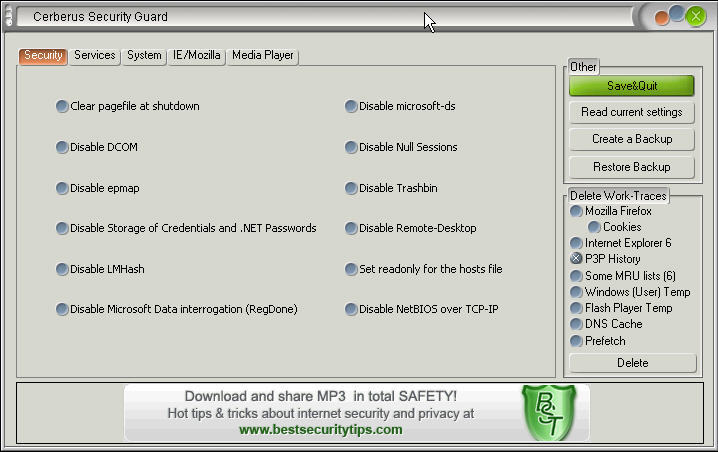Toggle Disable Storage of Credentials option
This screenshot has width=718, height=452.
[x=62, y=228]
